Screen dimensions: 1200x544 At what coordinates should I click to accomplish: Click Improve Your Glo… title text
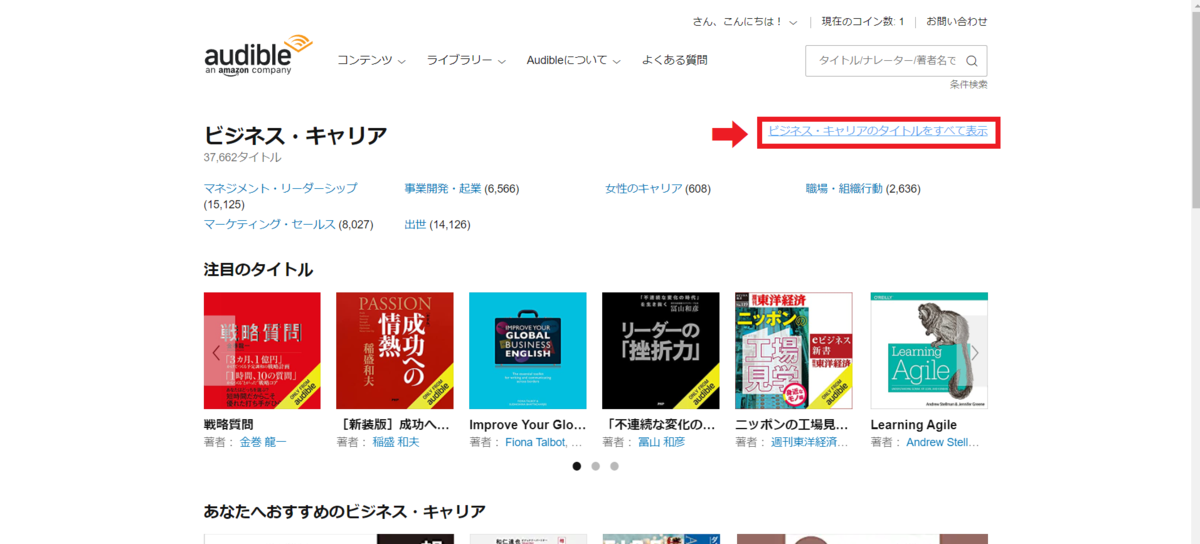526,424
